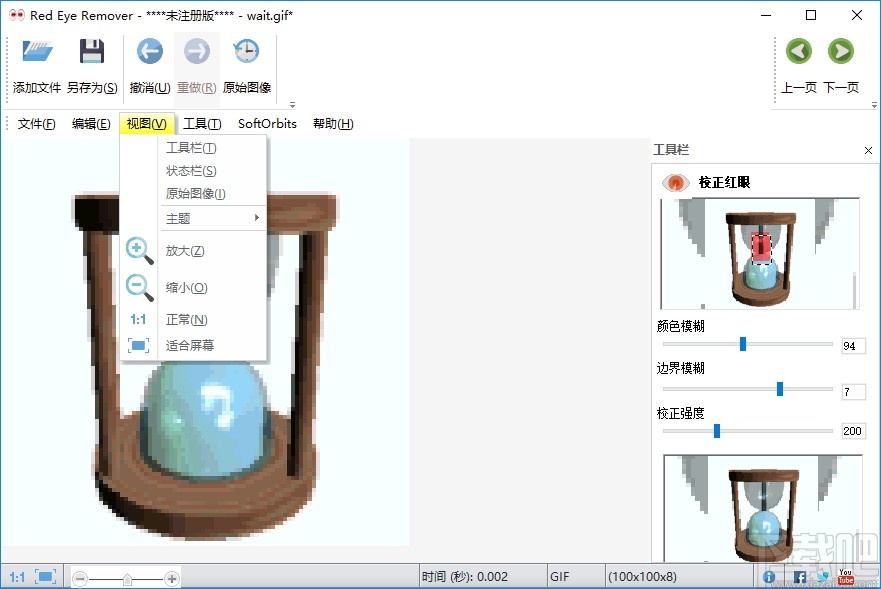Image resolution: width=881 pixels, height=589 pixels.
Task: Click the 添加文件 (Add File) toolbar icon
Action: coord(36,51)
